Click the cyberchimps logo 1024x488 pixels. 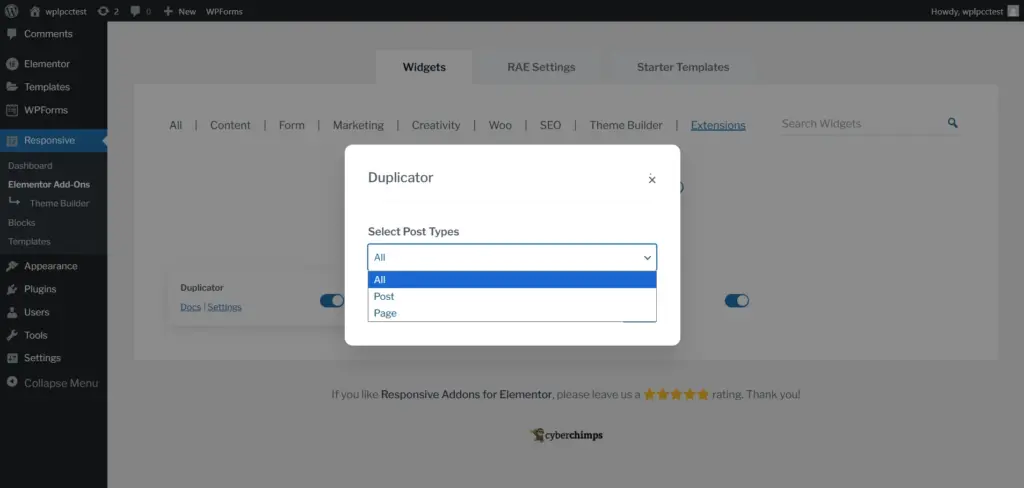566,435
